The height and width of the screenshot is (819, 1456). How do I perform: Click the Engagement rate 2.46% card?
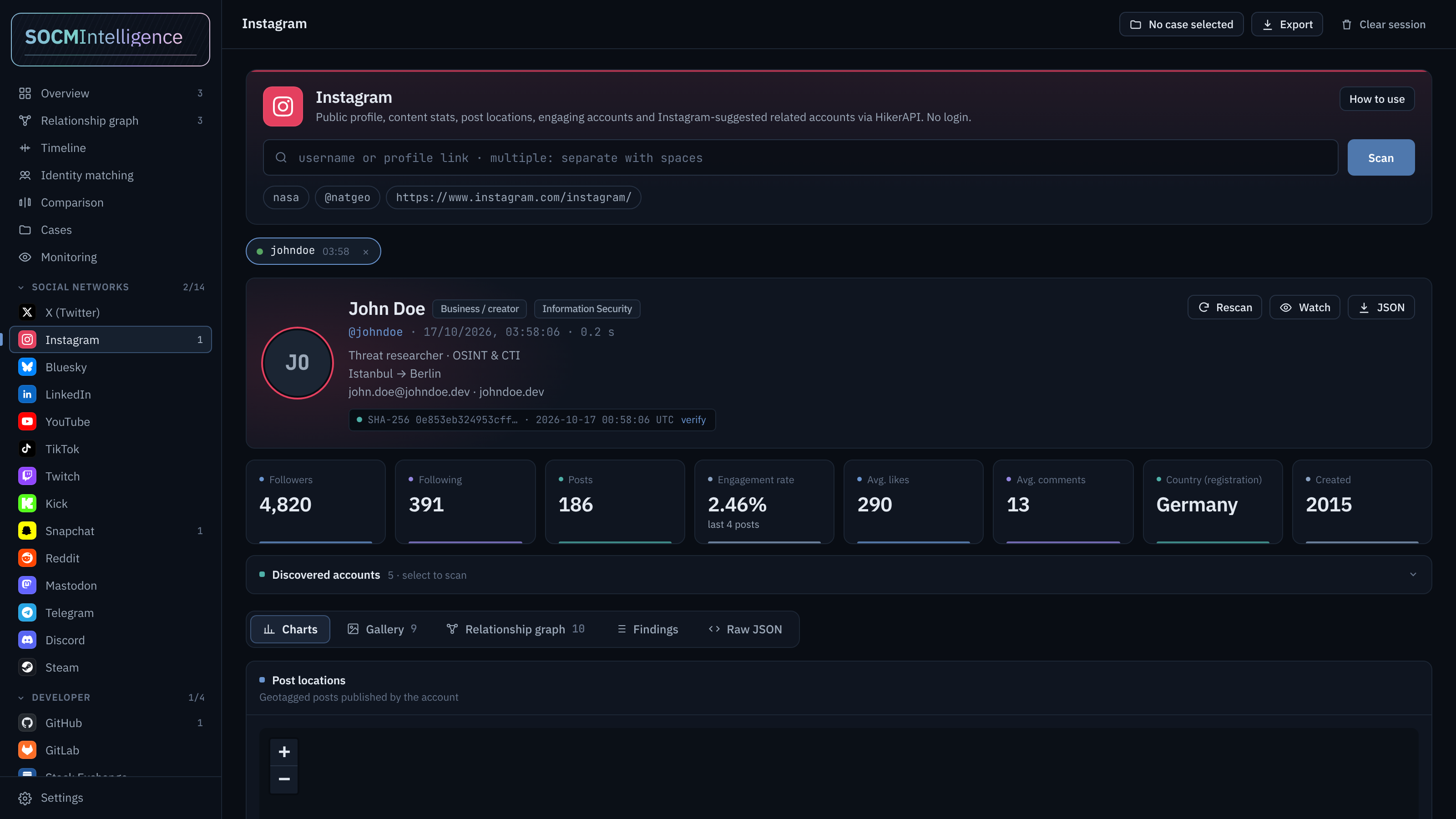coord(763,502)
